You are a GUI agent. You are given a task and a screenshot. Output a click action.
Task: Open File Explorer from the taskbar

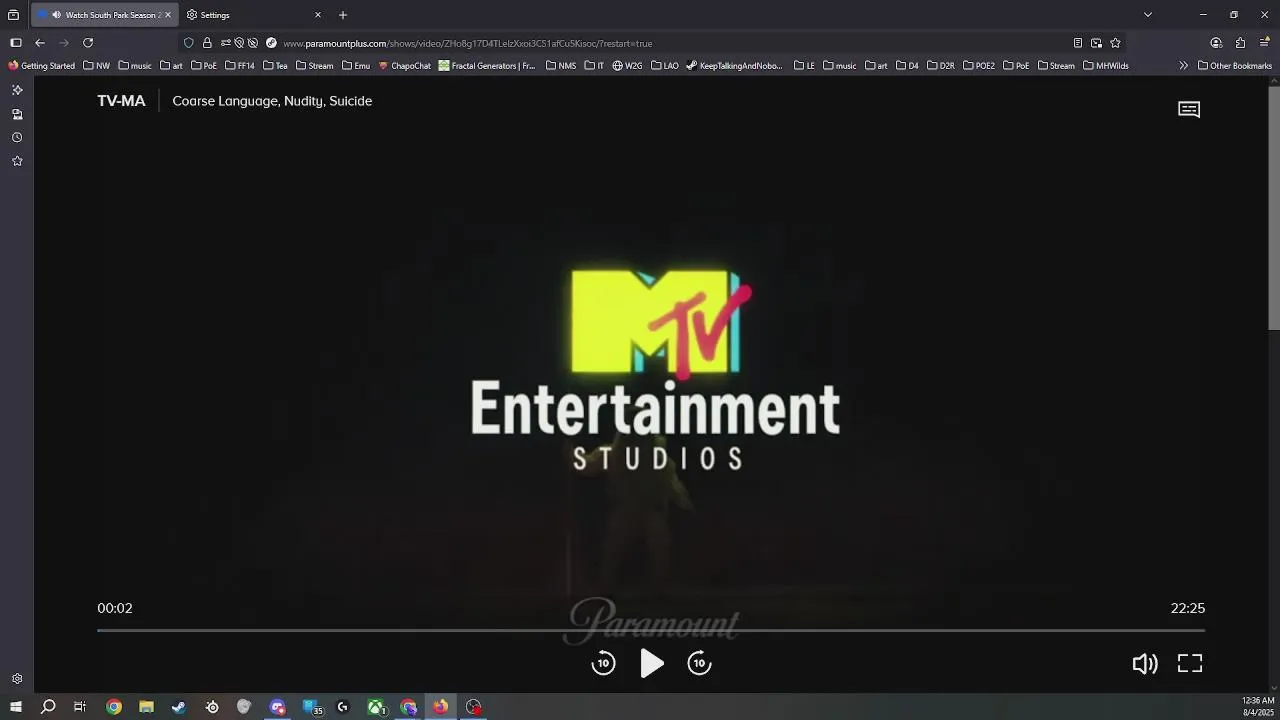coord(146,707)
